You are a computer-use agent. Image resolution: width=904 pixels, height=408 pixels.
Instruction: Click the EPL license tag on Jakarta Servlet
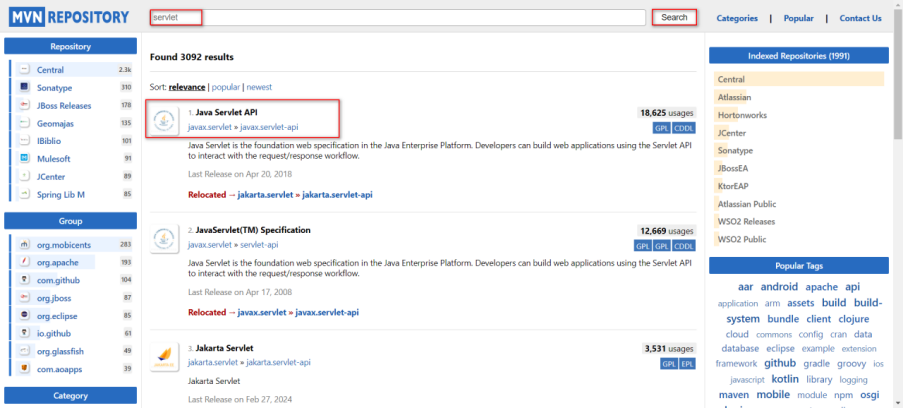pyautogui.click(x=687, y=364)
